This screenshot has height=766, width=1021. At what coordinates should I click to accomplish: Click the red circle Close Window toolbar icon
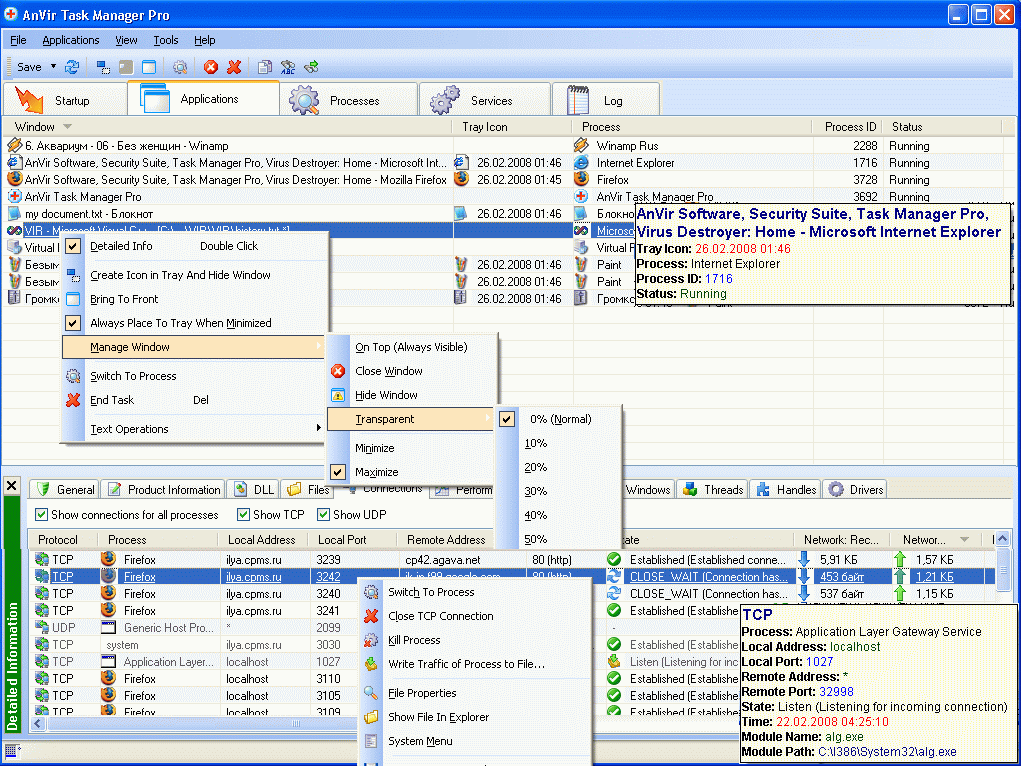[210, 66]
